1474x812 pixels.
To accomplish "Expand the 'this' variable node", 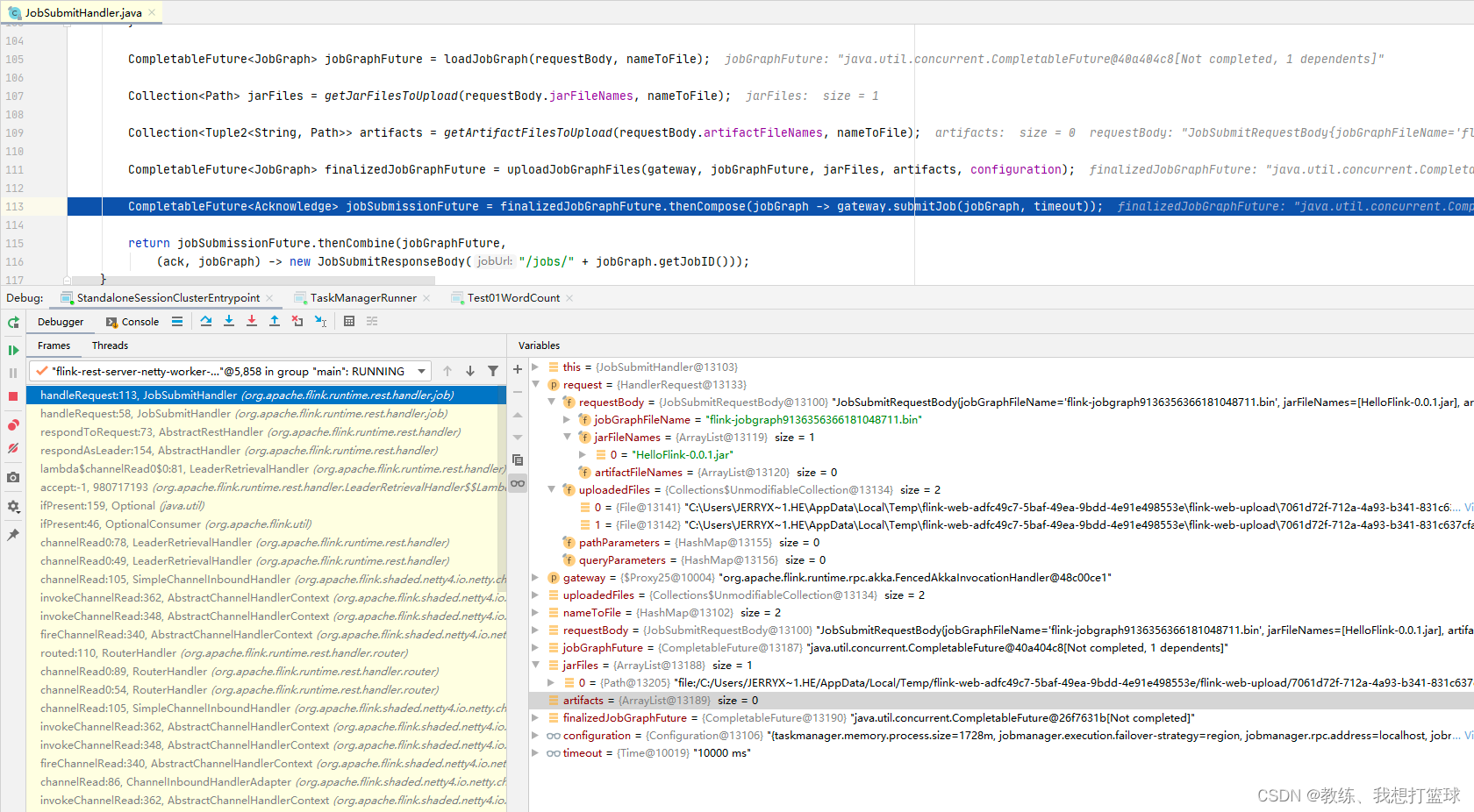I will point(535,367).
